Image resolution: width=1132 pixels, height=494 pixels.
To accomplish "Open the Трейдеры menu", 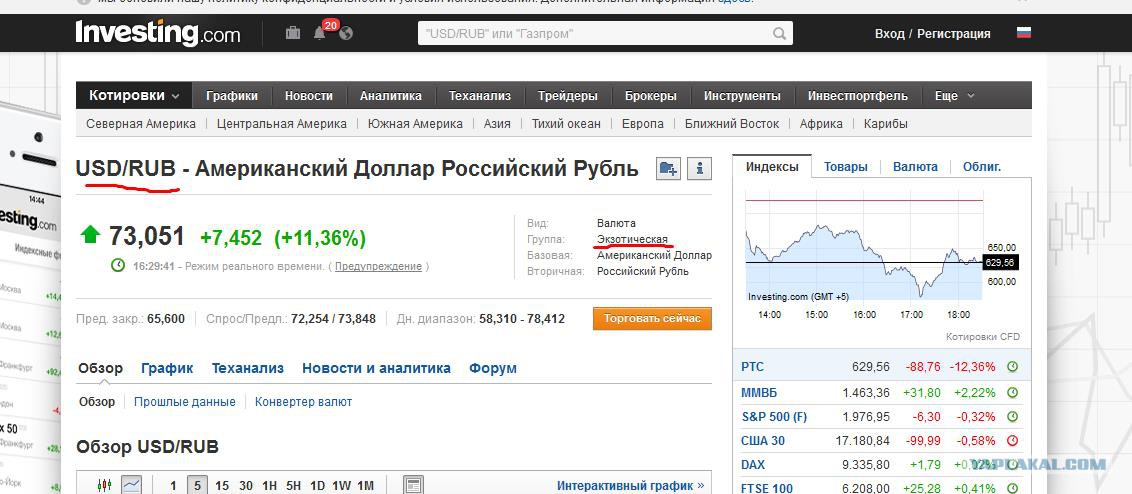I will (x=567, y=95).
